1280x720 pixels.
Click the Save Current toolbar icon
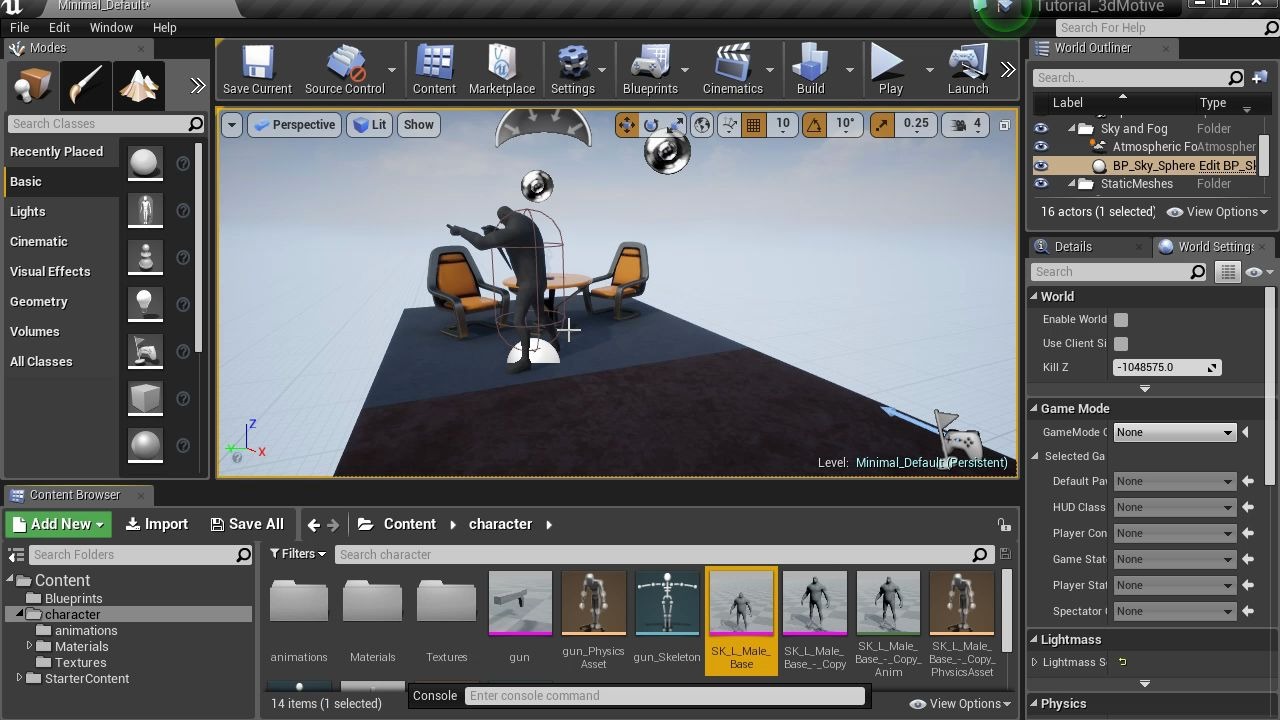coord(257,70)
